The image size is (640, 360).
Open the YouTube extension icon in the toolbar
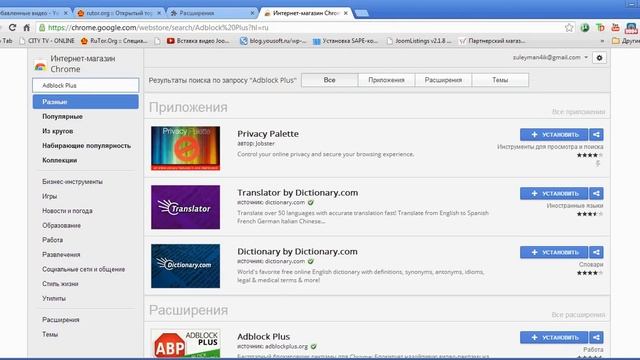click(616, 27)
